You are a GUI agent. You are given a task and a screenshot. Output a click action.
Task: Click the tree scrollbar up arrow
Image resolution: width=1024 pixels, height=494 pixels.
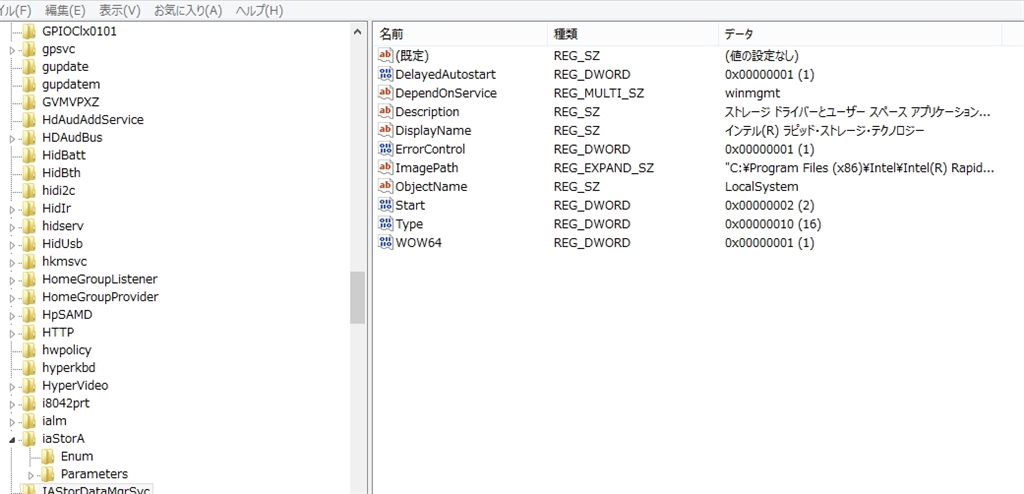pyautogui.click(x=357, y=31)
